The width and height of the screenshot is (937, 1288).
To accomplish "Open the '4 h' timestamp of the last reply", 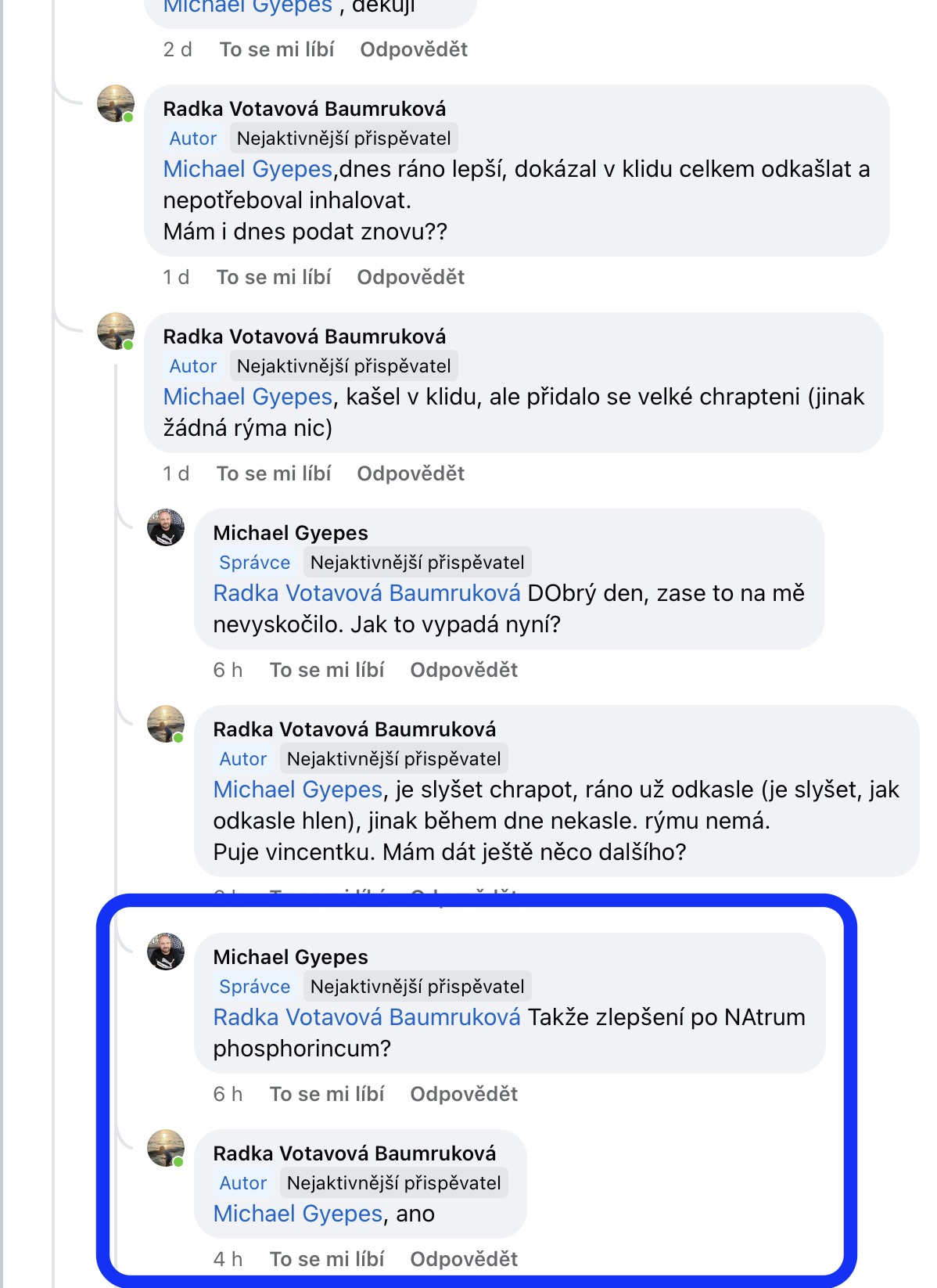I will (228, 1259).
